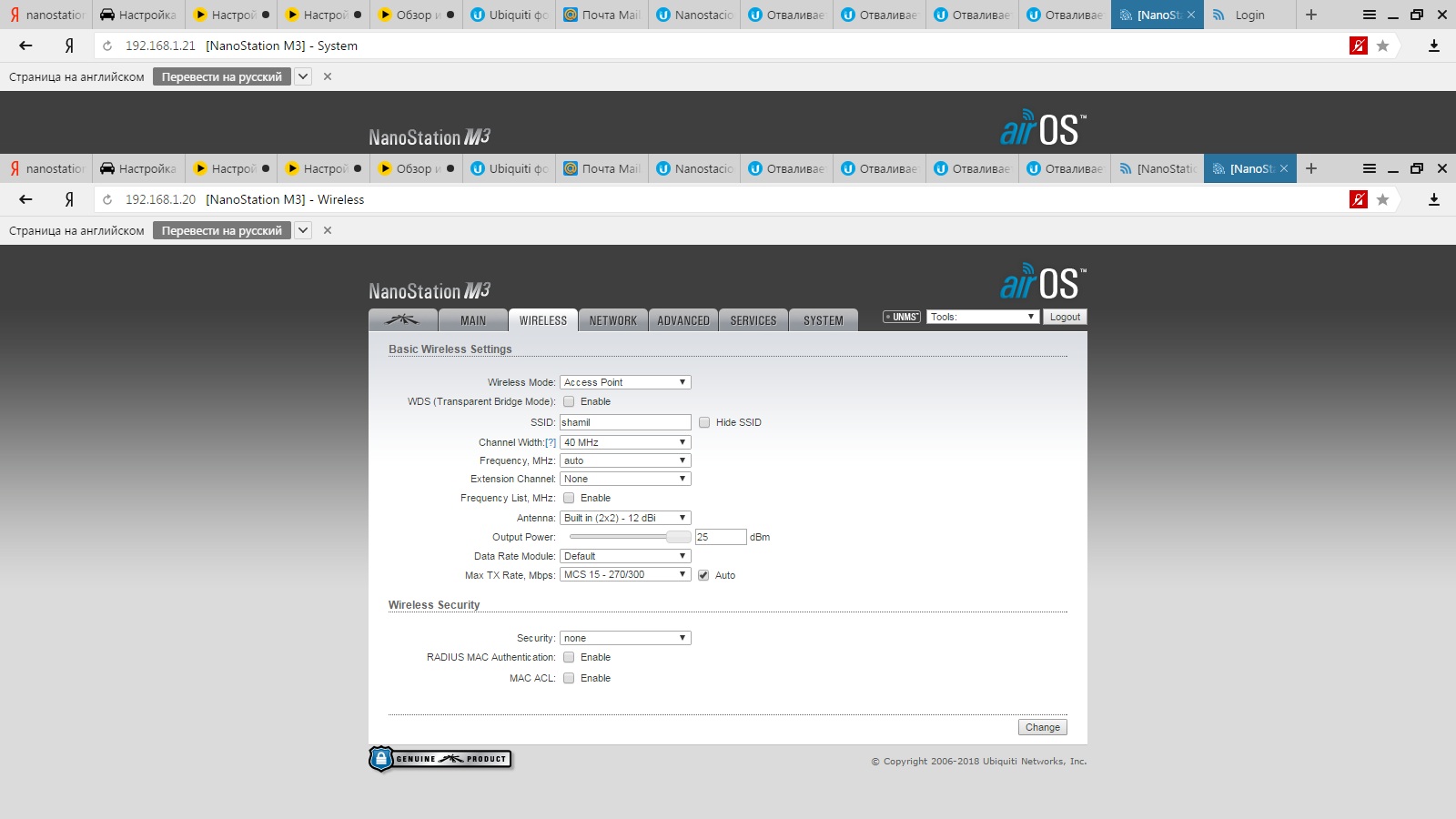Screen dimensions: 1456x819
Task: Click red Protect icon in the Wireless window
Action: coord(1359,199)
